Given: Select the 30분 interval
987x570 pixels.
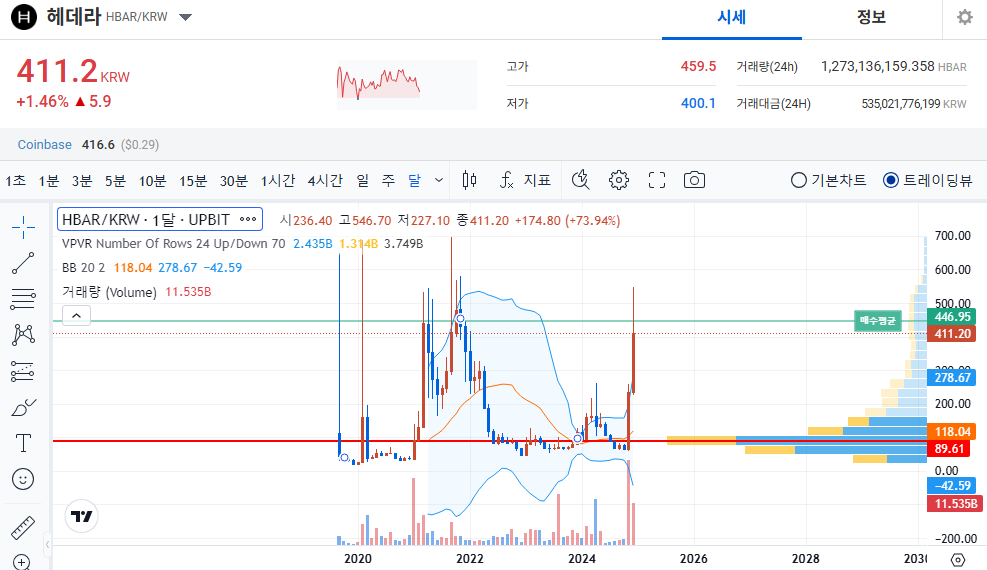Looking at the screenshot, I should tap(234, 181).
